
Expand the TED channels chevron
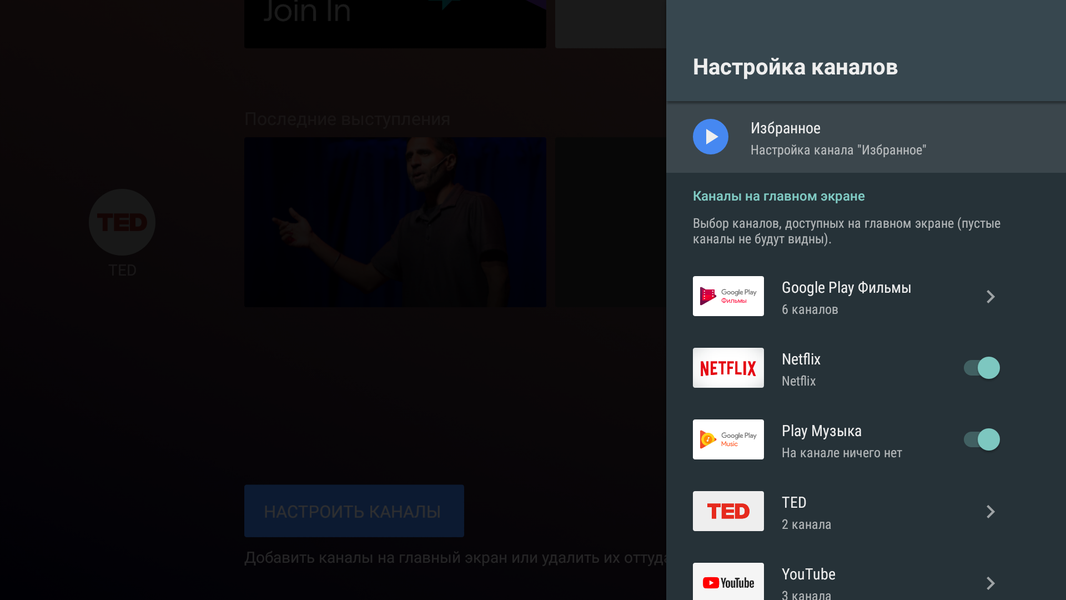coord(991,512)
